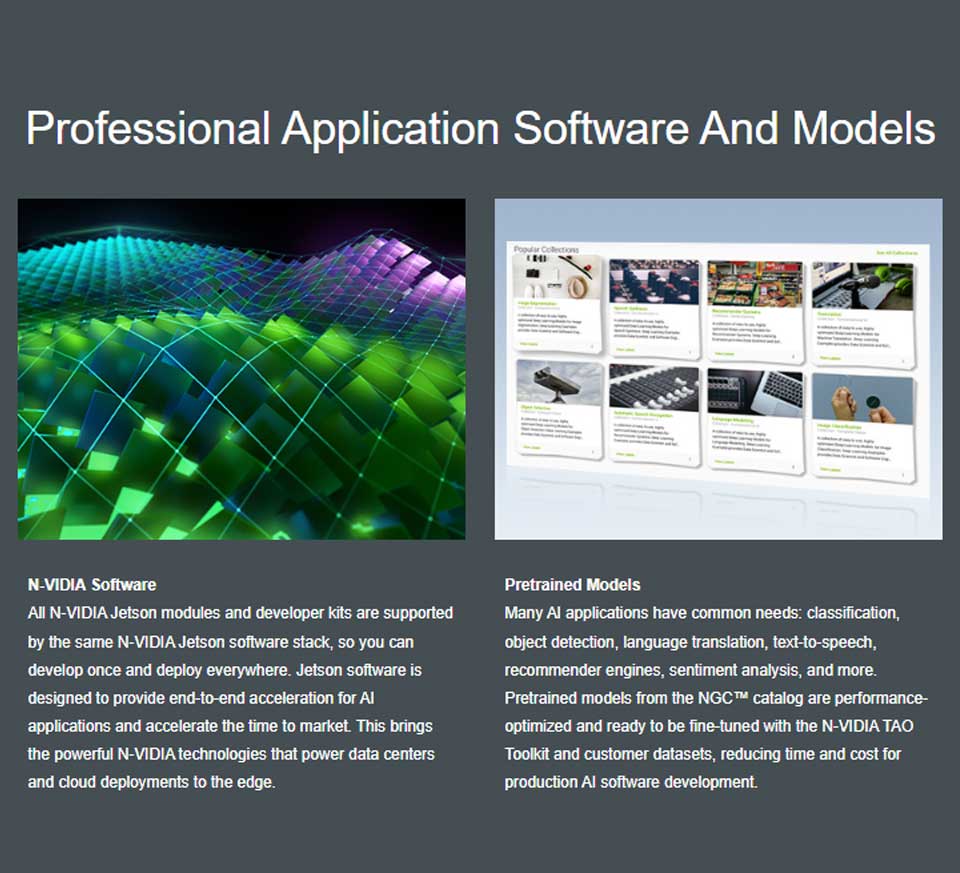This screenshot has height=873, width=960.
Task: Click the Popular Collections heading
Action: [x=546, y=249]
